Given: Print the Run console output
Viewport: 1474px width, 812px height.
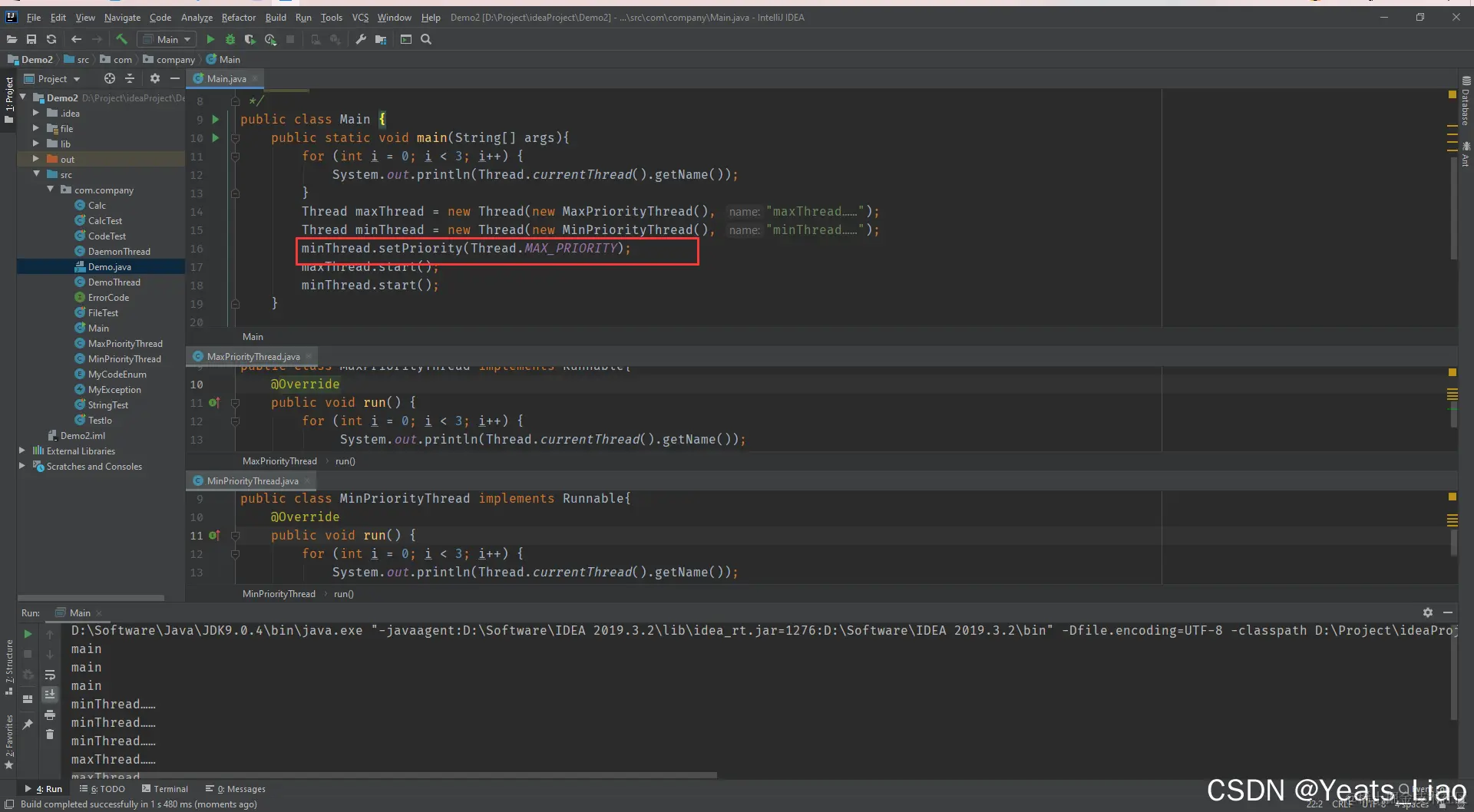Looking at the screenshot, I should 50,715.
